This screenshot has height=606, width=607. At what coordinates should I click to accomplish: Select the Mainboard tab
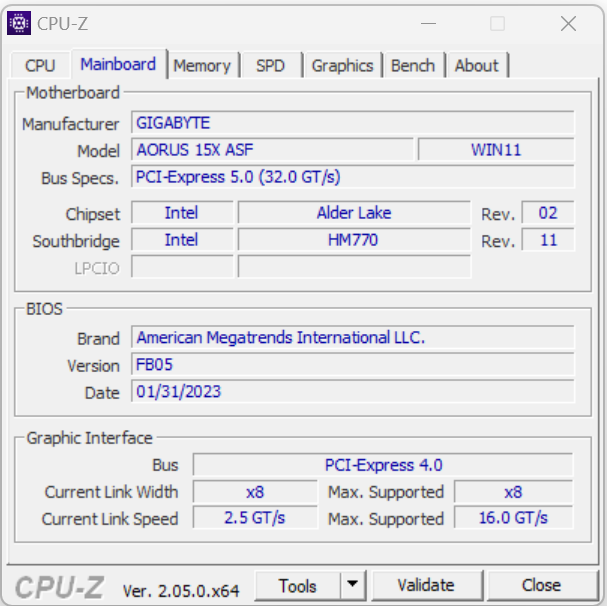tap(118, 64)
